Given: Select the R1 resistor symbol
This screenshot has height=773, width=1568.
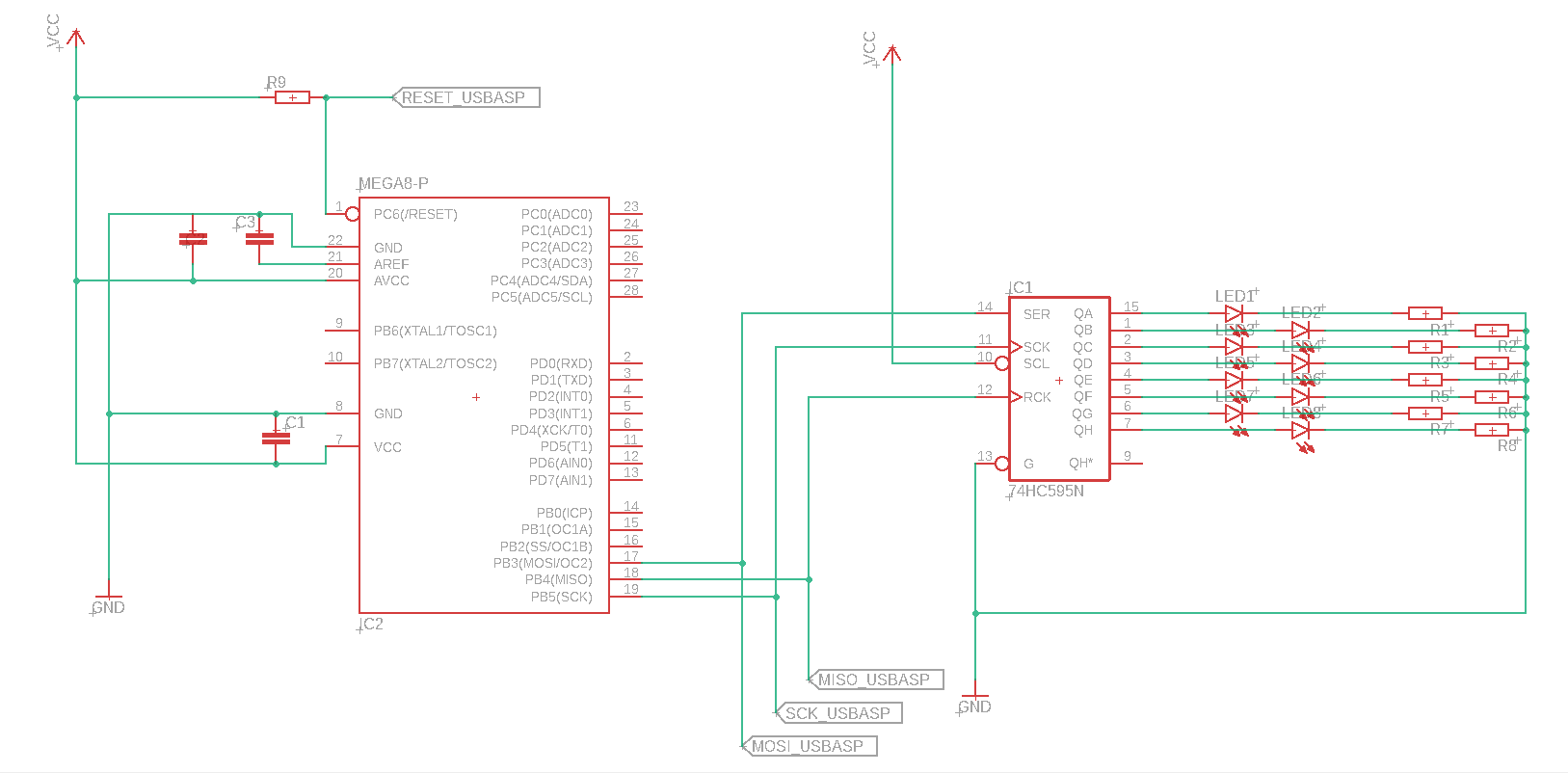Looking at the screenshot, I should click(x=1425, y=313).
